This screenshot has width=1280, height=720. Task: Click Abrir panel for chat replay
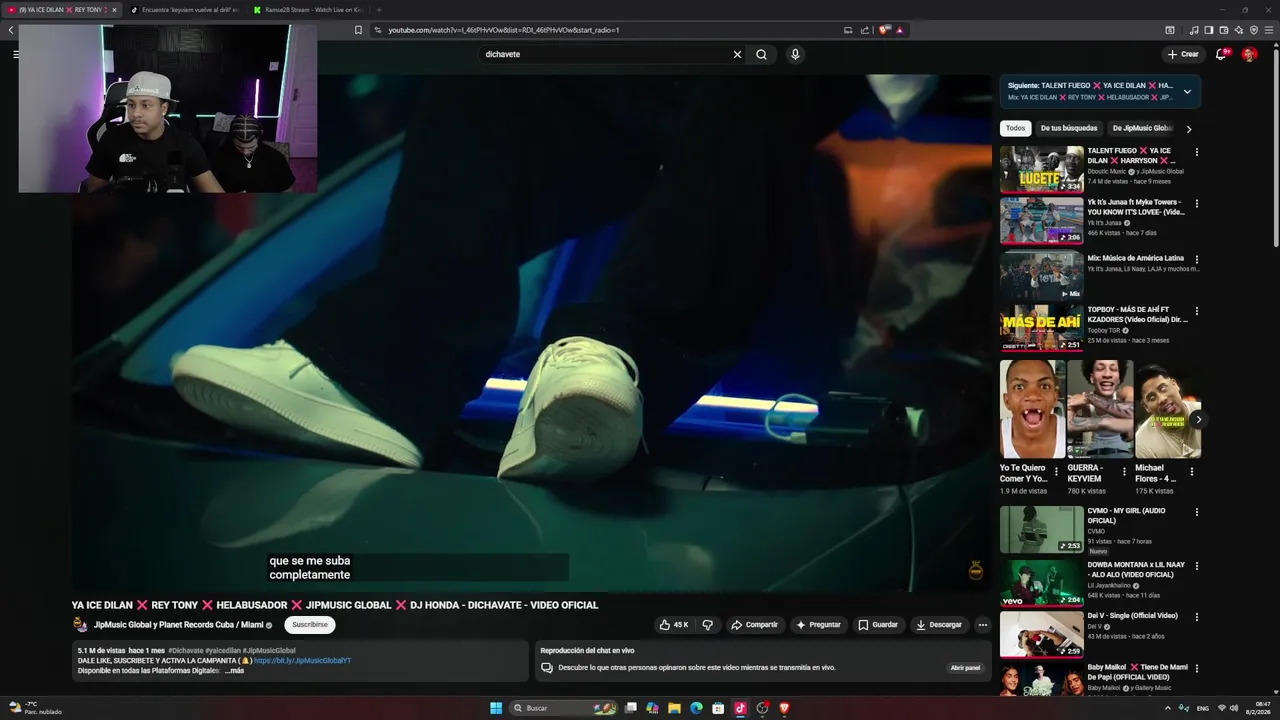point(965,668)
